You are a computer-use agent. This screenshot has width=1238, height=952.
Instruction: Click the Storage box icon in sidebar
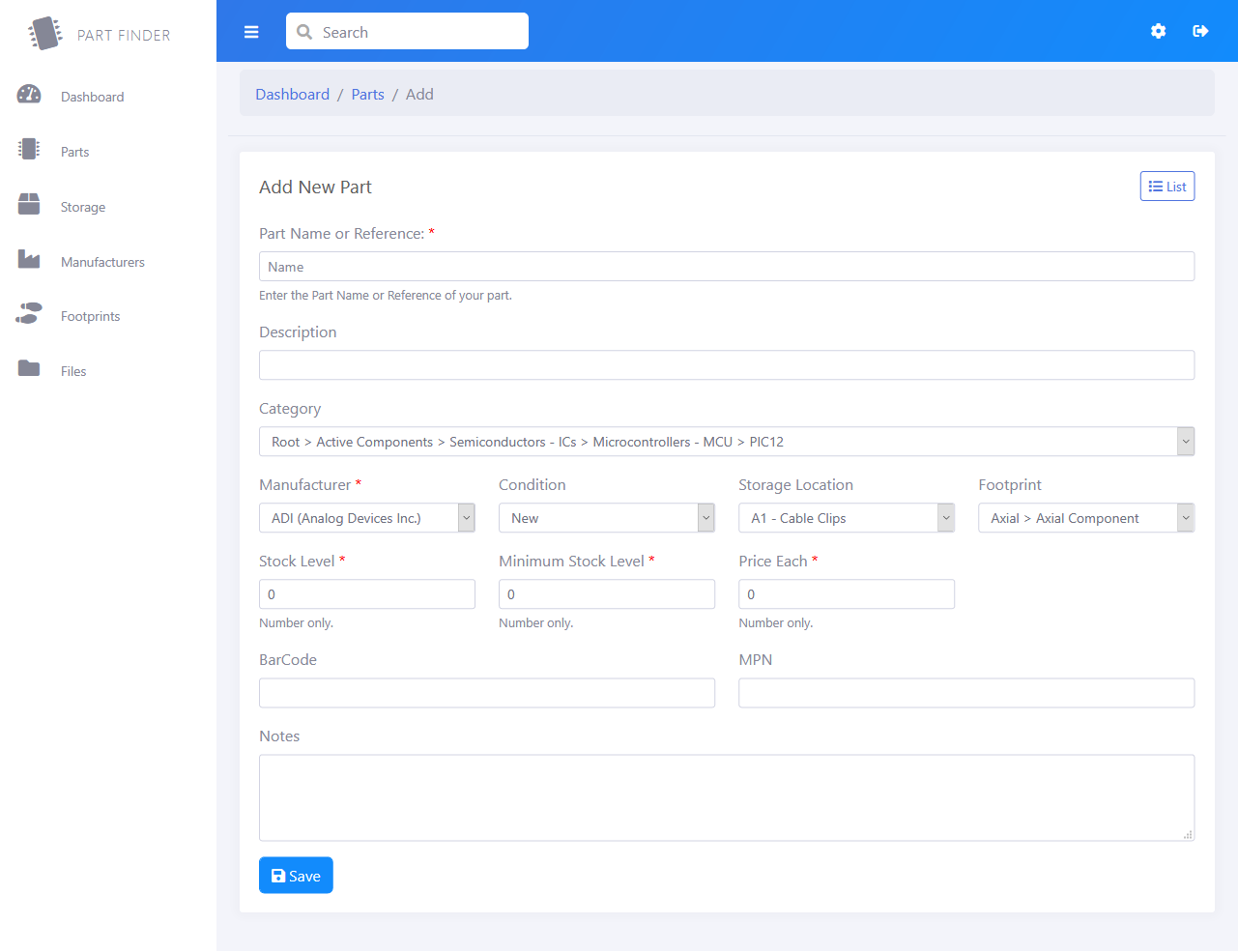[29, 204]
